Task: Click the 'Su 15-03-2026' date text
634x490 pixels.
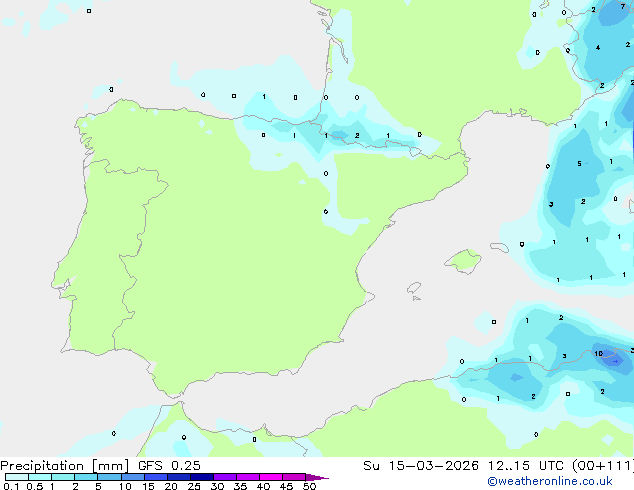Action: pos(421,466)
